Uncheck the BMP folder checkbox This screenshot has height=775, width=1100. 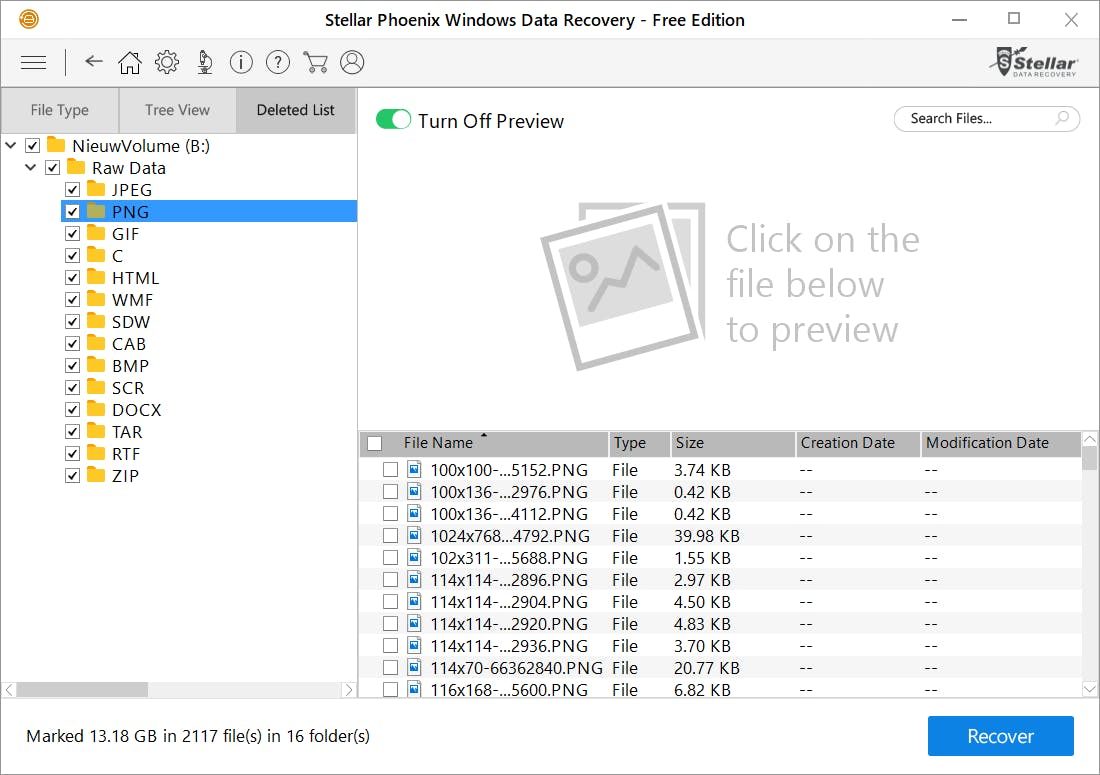(x=72, y=365)
